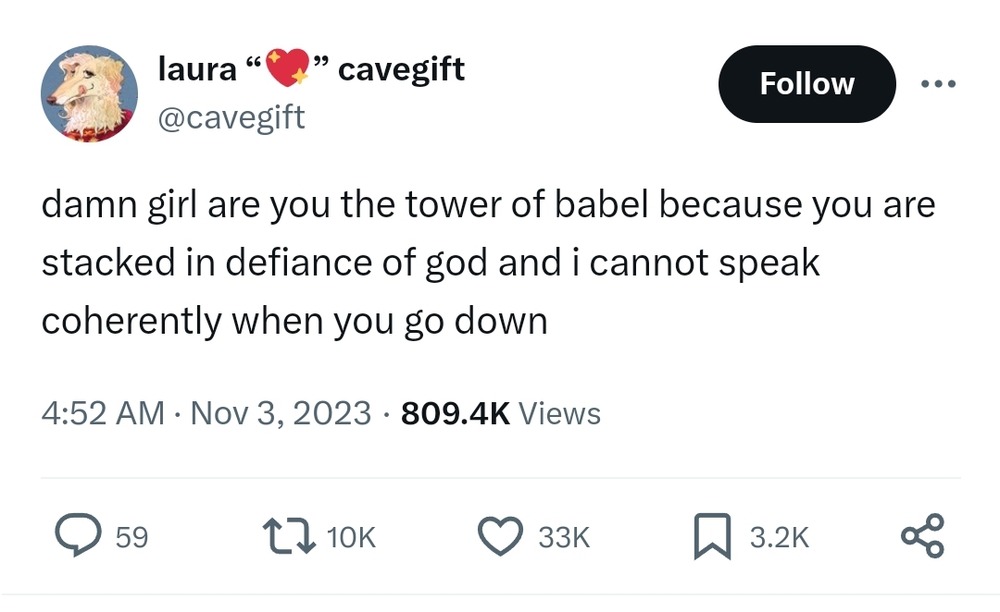
Task: Click the 33K likes count
Action: 564,537
